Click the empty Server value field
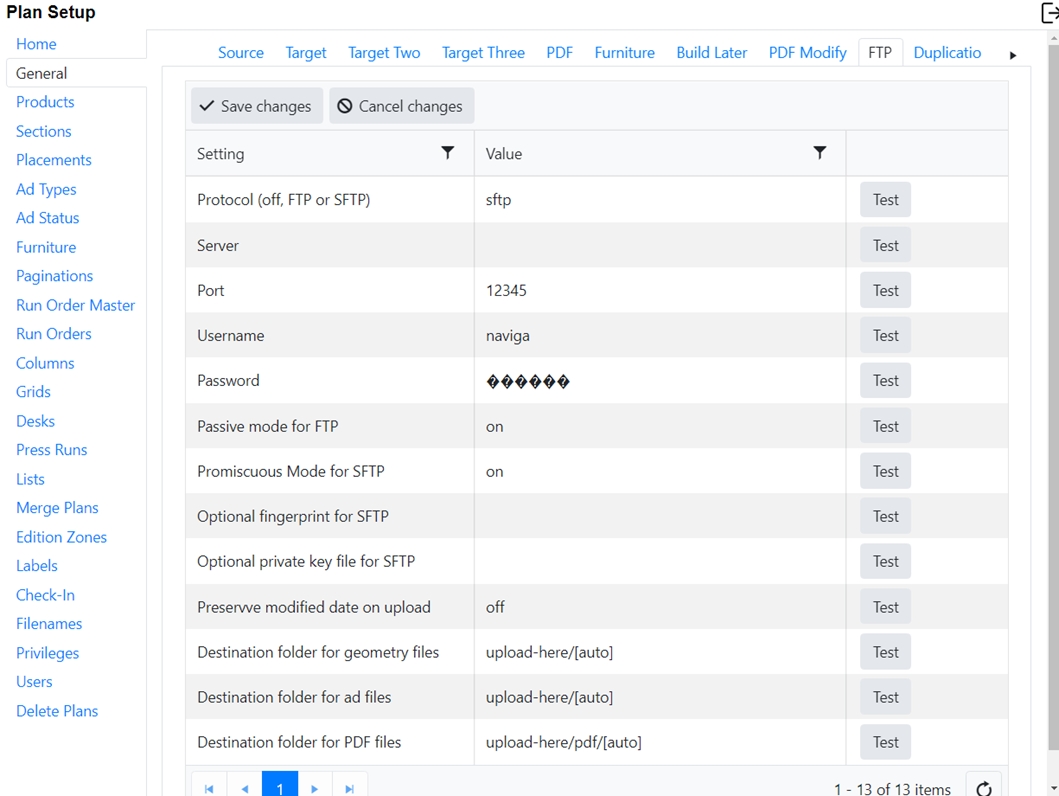Screen dimensions: 1059x796 click(x=659, y=245)
